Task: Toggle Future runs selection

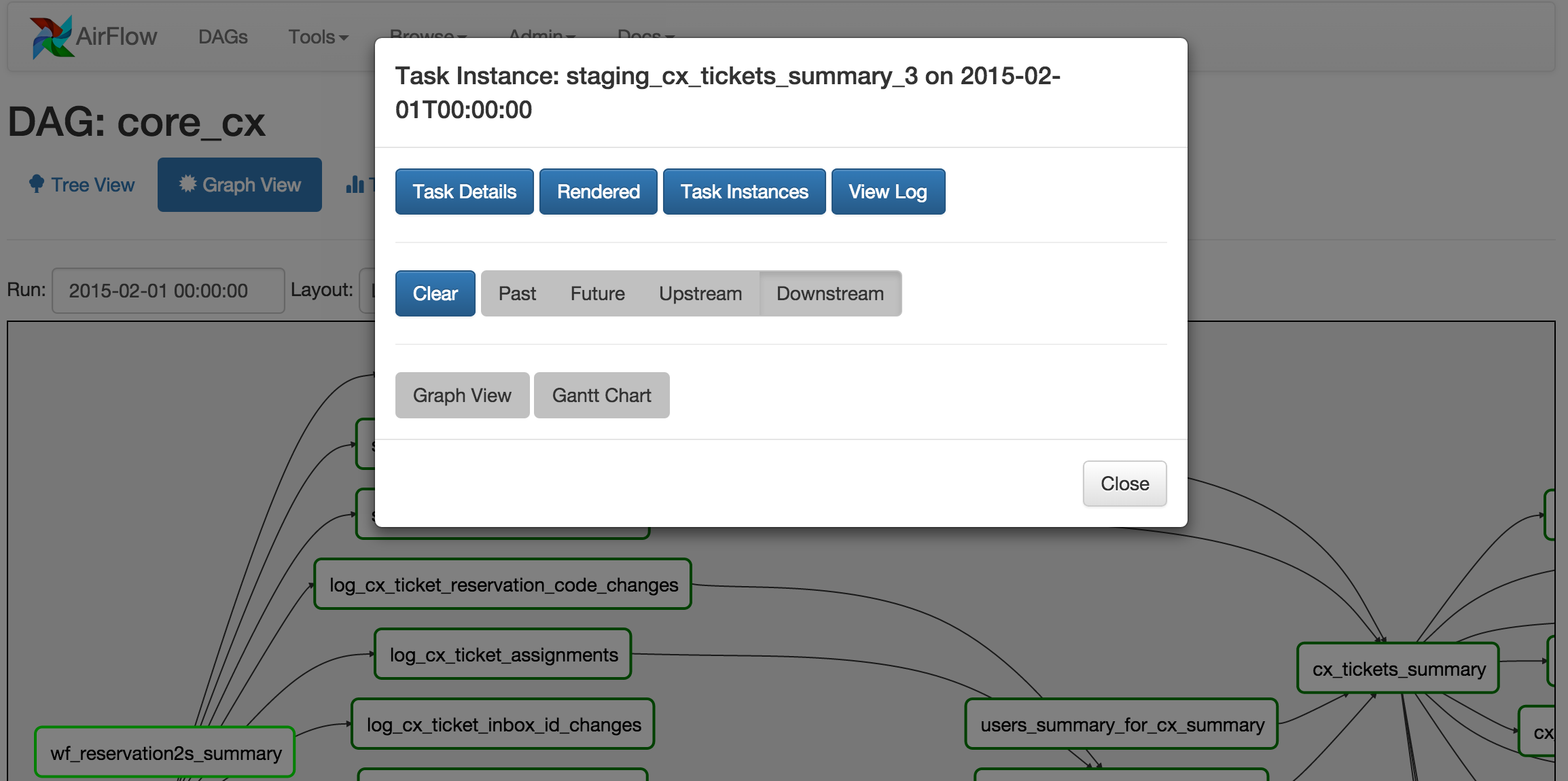Action: coord(597,293)
